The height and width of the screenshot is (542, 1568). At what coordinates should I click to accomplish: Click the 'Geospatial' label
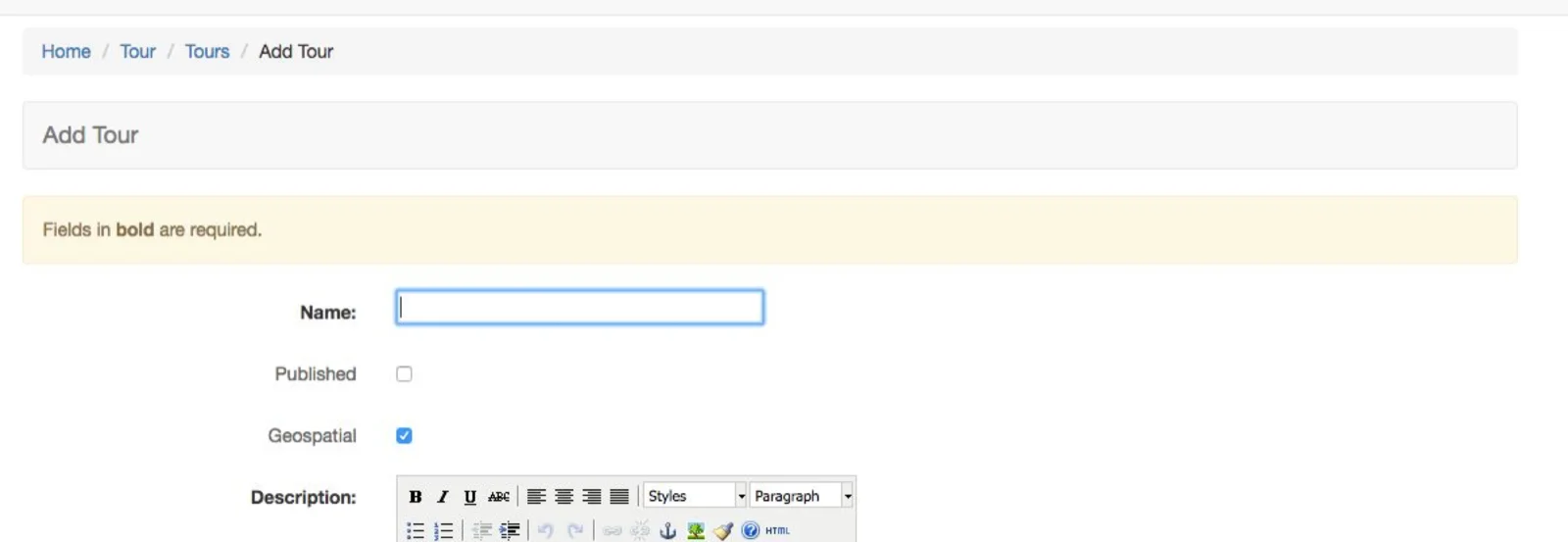[313, 436]
